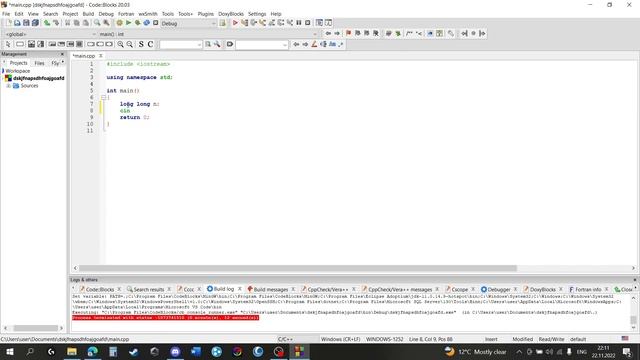Click the Undo toolbar icon
The height and width of the screenshot is (360, 640).
click(47, 23)
